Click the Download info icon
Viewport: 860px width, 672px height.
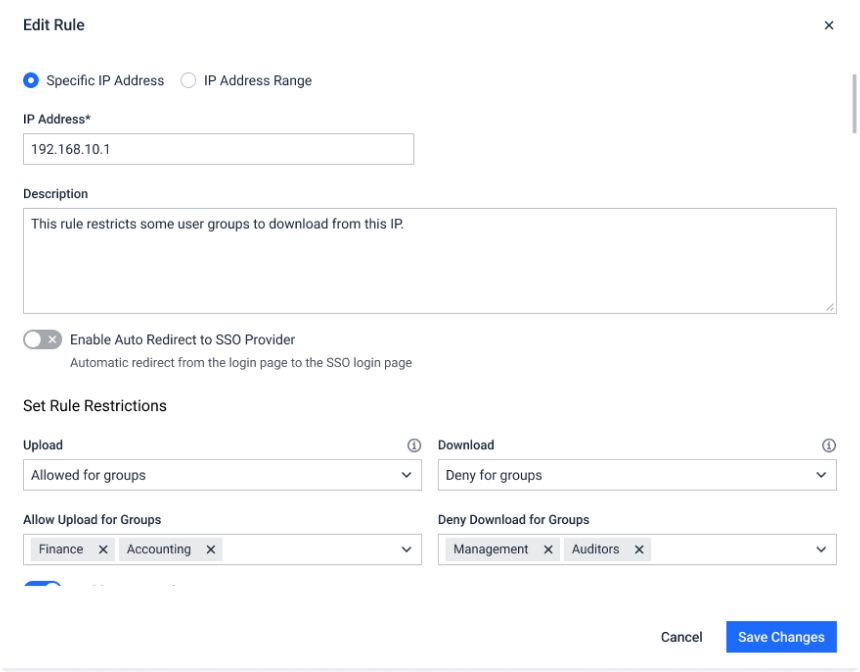click(x=828, y=445)
